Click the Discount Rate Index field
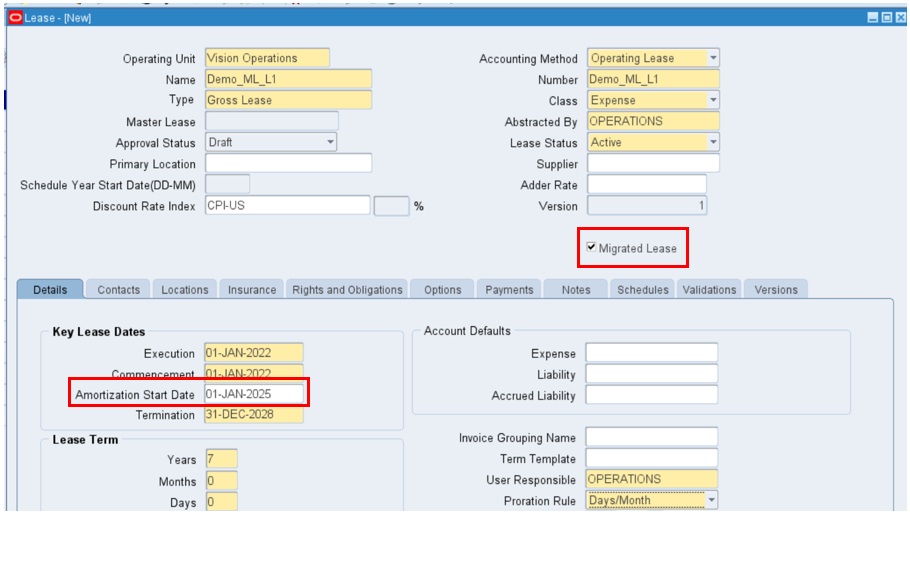The image size is (910, 562). 287,206
